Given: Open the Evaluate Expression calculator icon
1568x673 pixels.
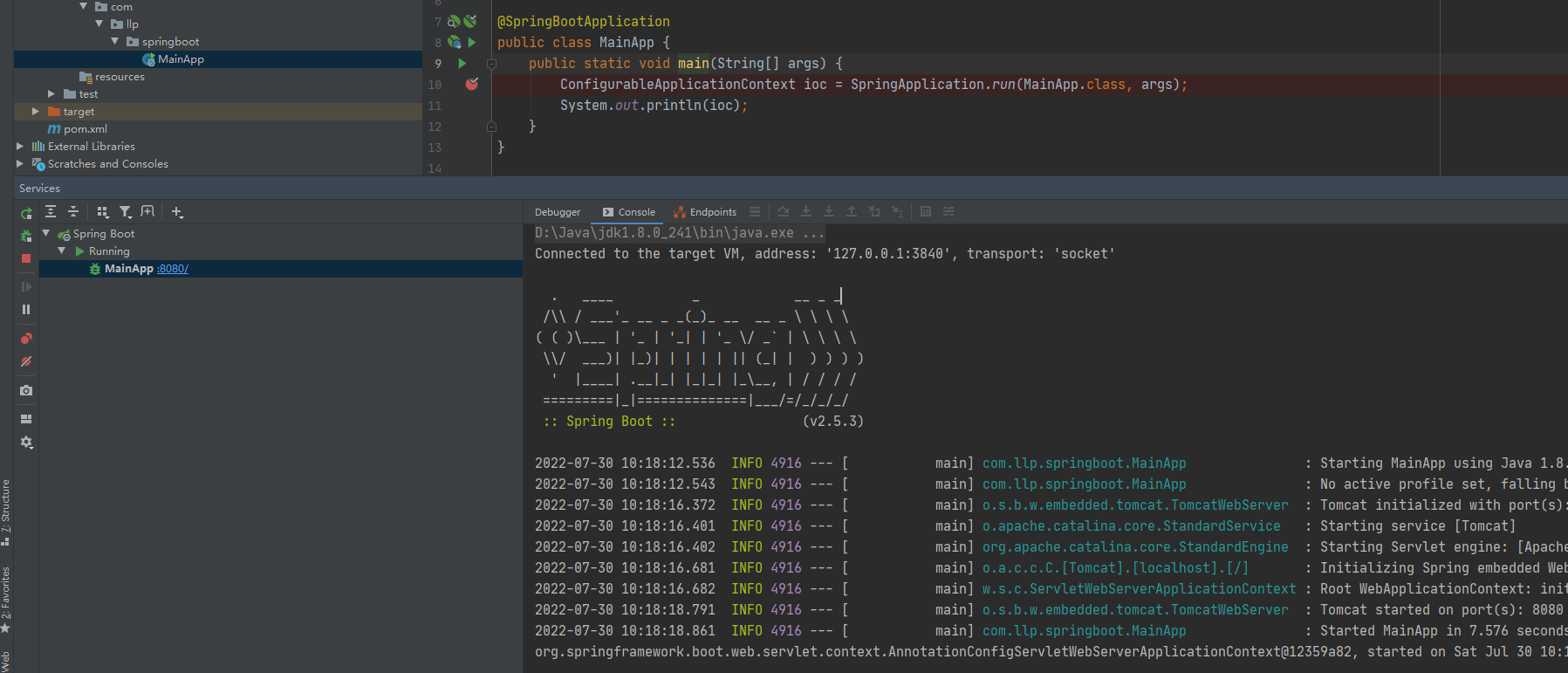Looking at the screenshot, I should pos(926,211).
